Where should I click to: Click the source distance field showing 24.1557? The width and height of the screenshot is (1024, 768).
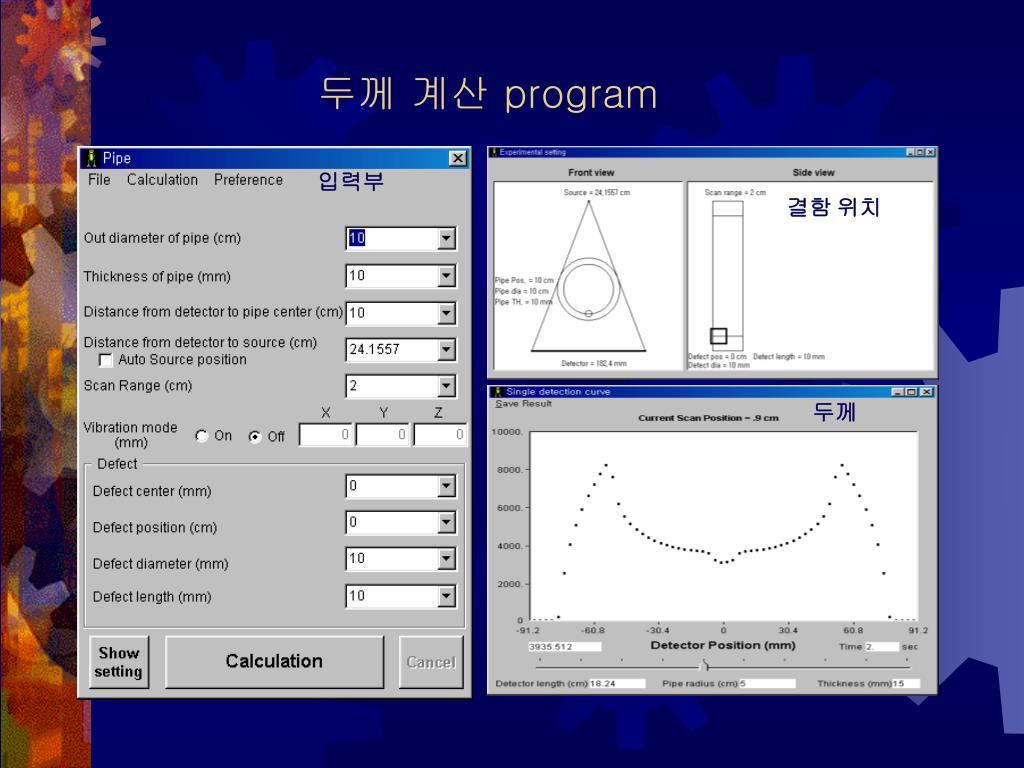point(392,350)
